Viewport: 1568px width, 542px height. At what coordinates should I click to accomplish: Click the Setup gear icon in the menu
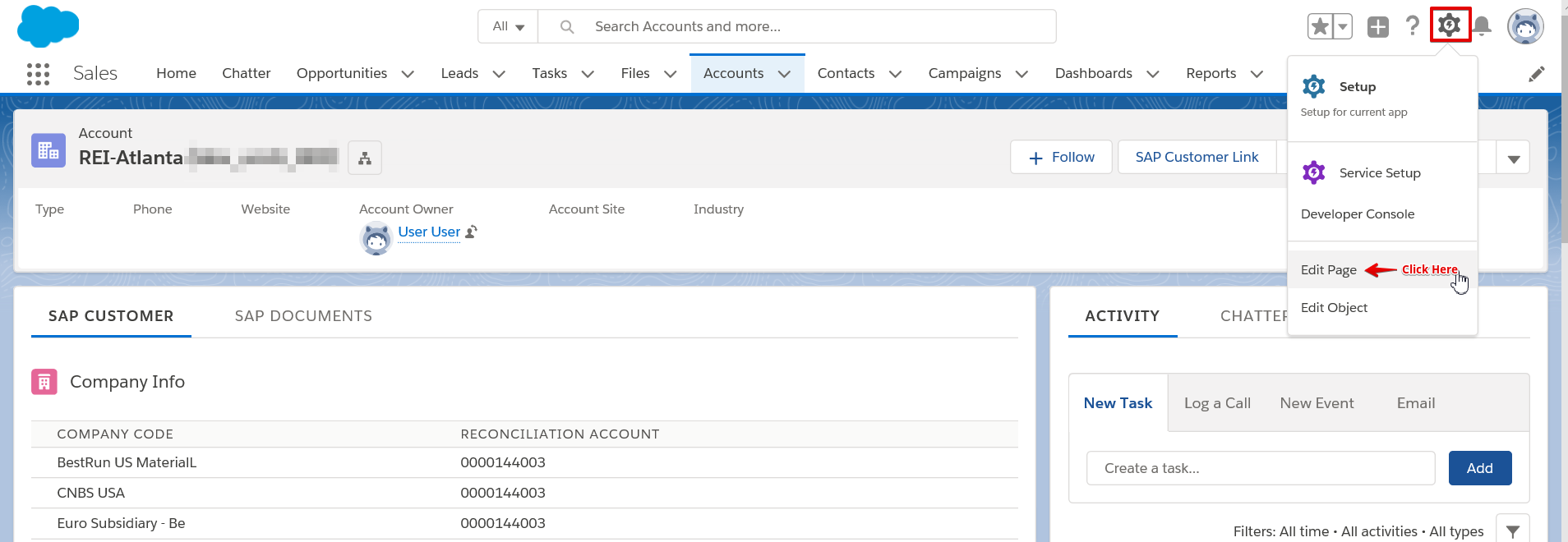(x=1314, y=86)
